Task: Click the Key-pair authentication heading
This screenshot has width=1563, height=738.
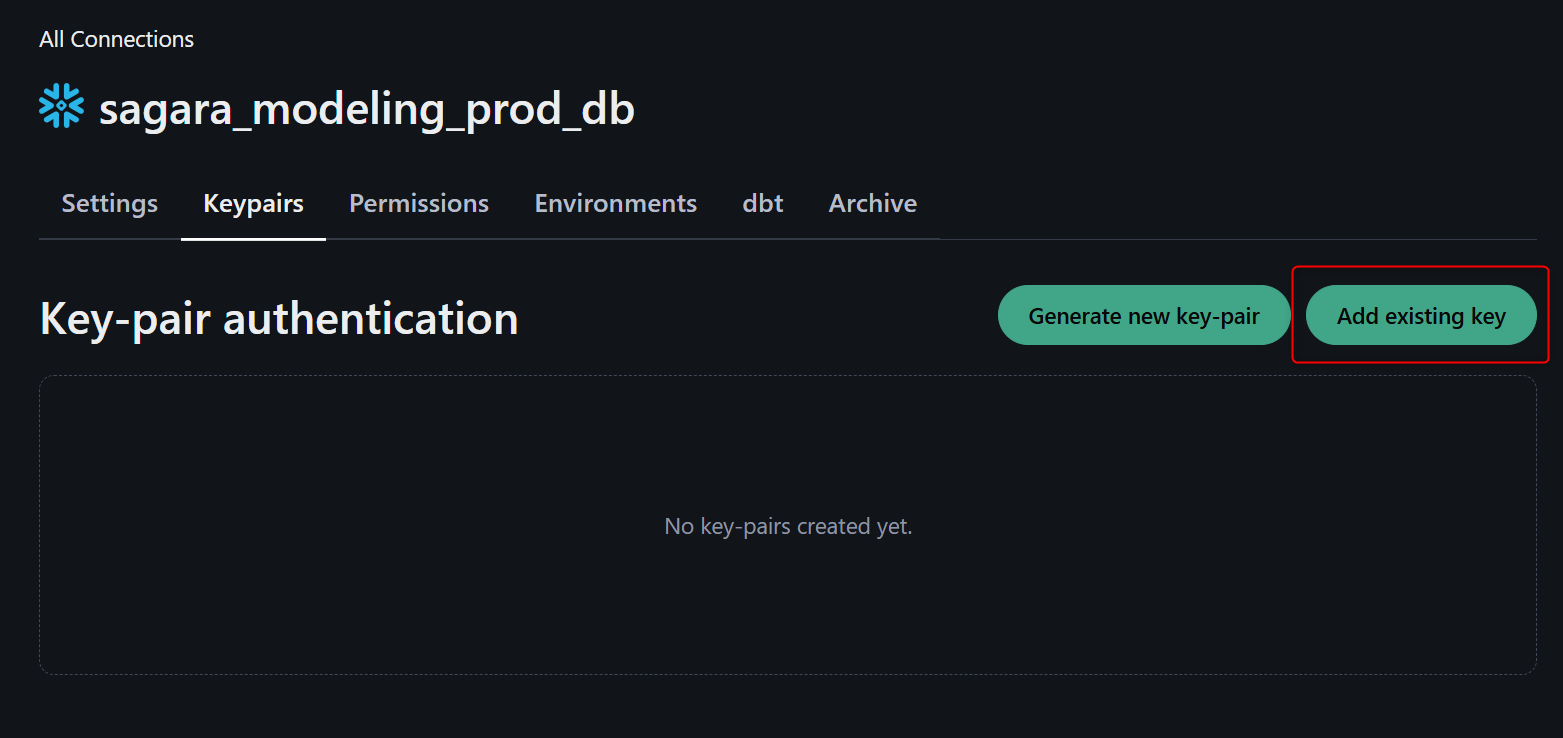Action: coord(279,319)
